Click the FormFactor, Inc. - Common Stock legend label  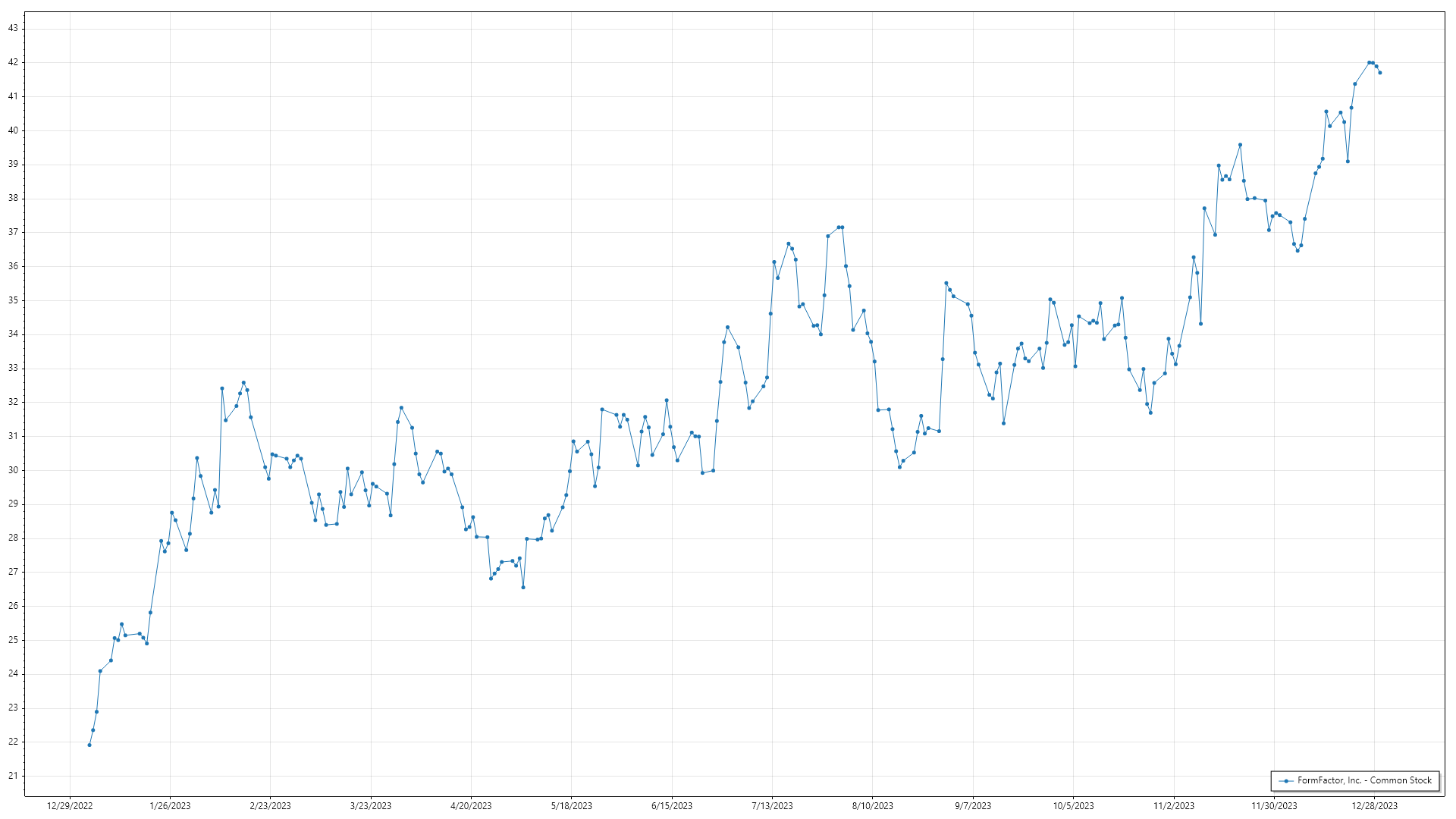[x=1364, y=780]
